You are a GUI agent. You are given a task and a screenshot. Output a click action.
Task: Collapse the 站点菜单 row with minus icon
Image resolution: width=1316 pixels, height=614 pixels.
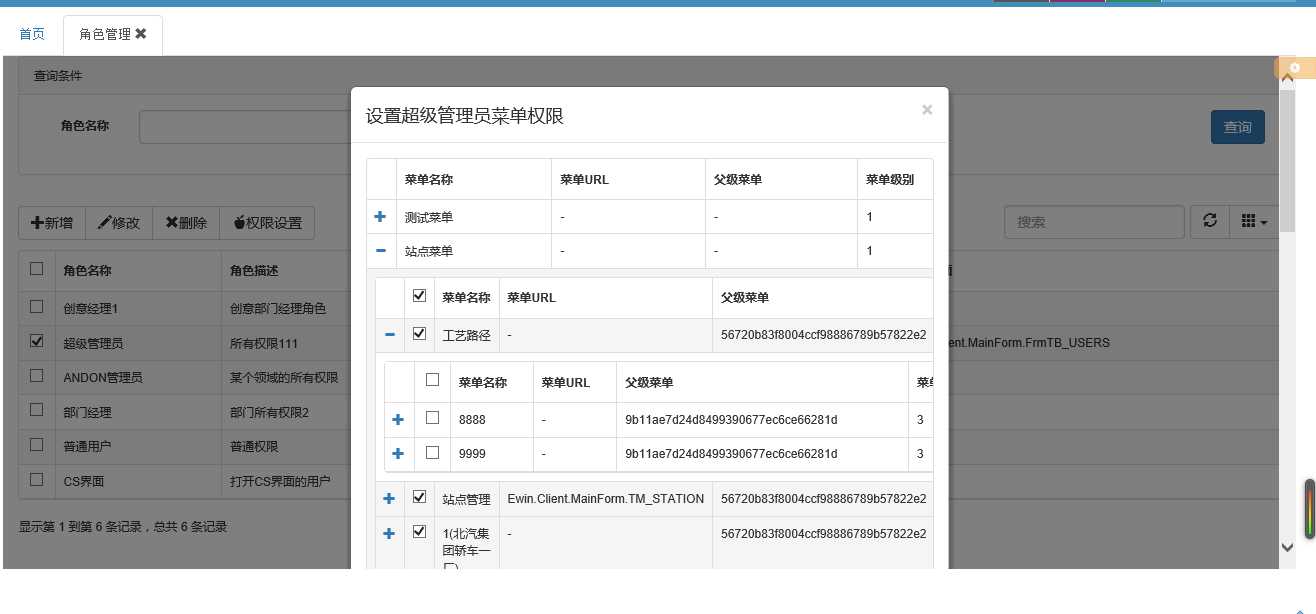(380, 251)
